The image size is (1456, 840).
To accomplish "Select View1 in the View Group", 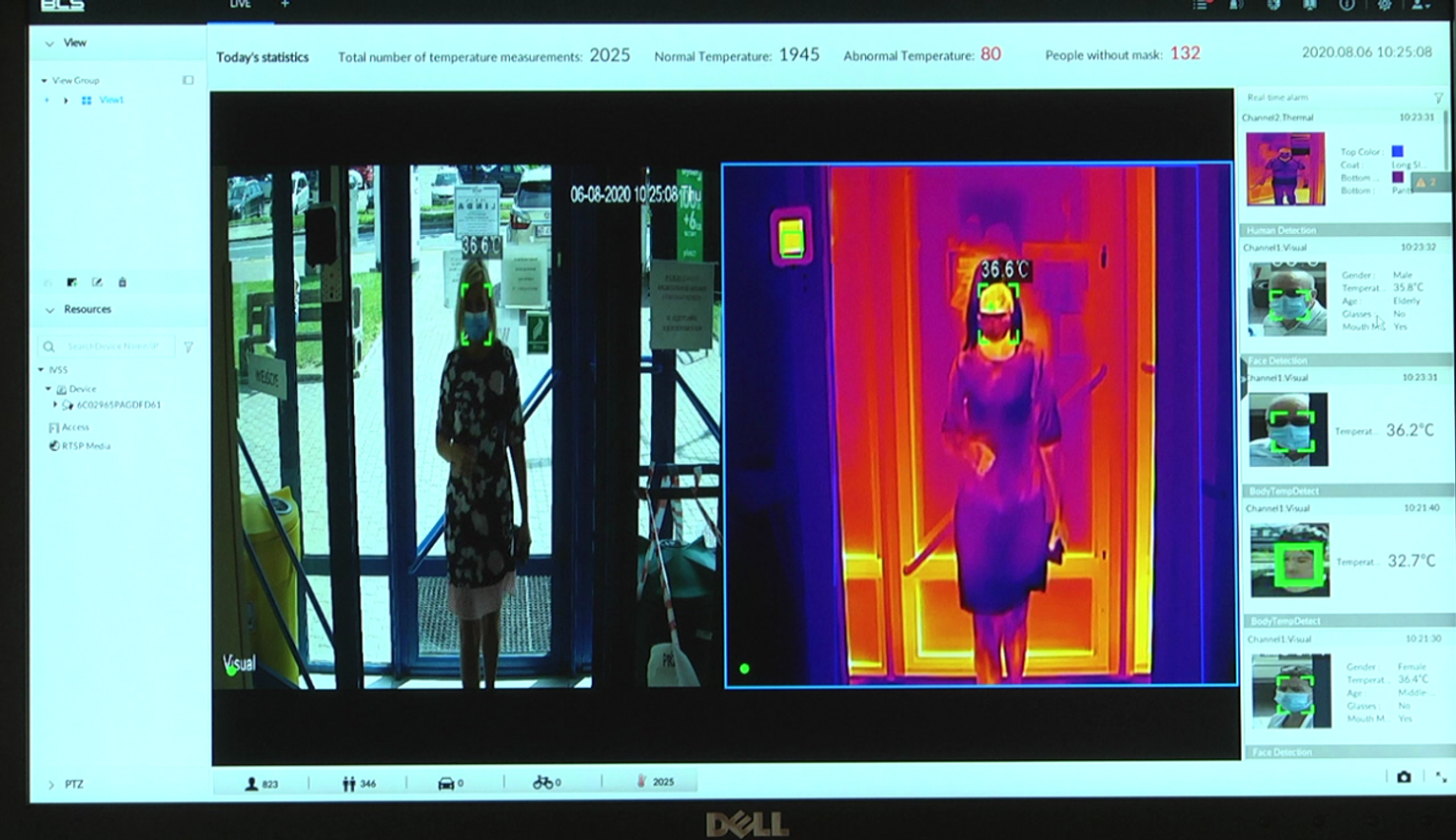I will click(110, 100).
